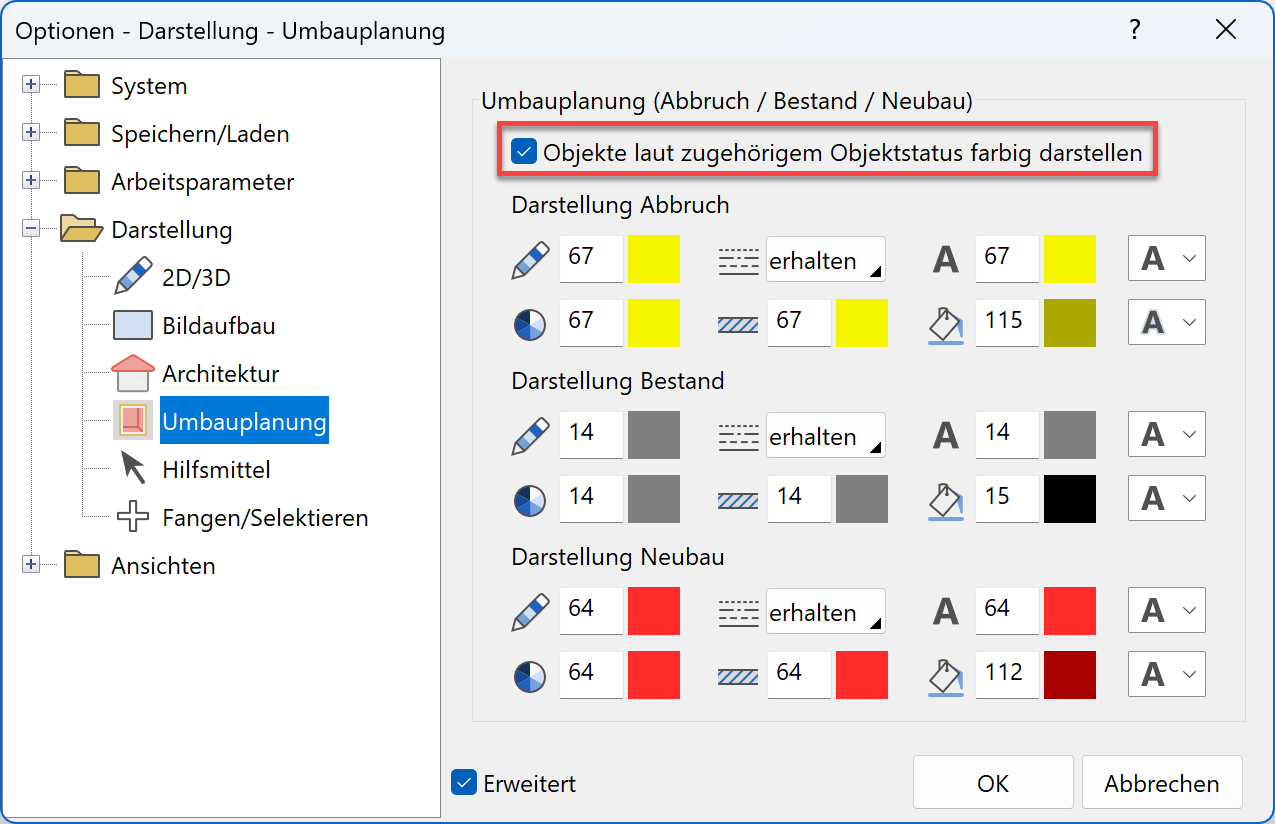1275x824 pixels.
Task: Click the text A icon in Darstellung Bestand
Action: 945,434
